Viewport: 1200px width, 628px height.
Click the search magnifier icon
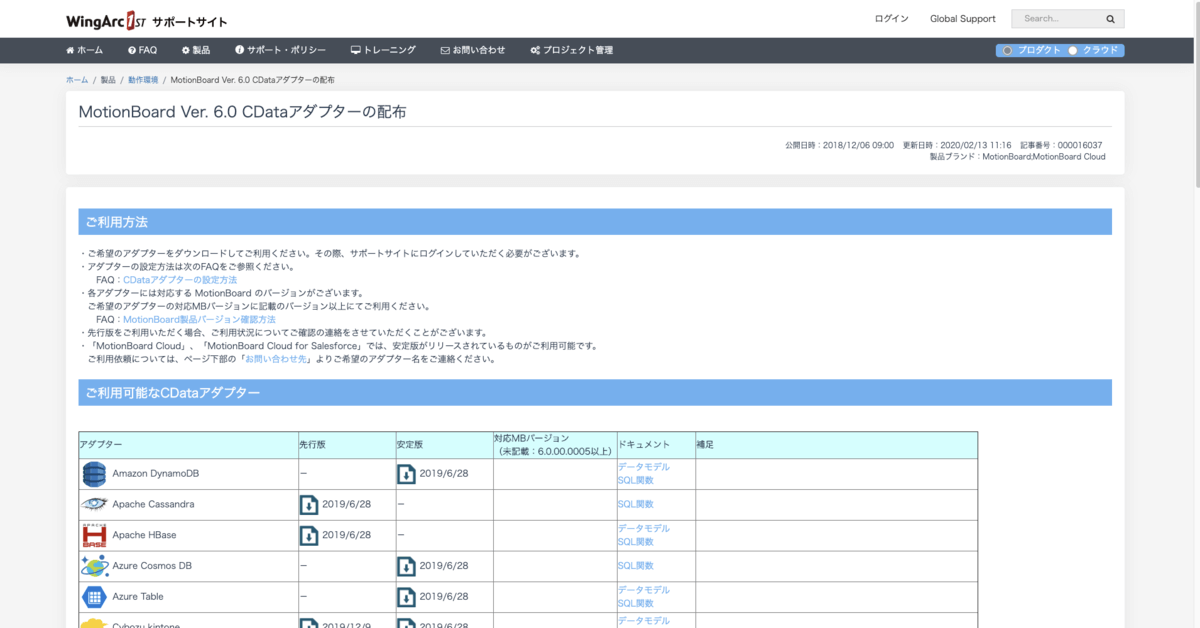point(1110,19)
